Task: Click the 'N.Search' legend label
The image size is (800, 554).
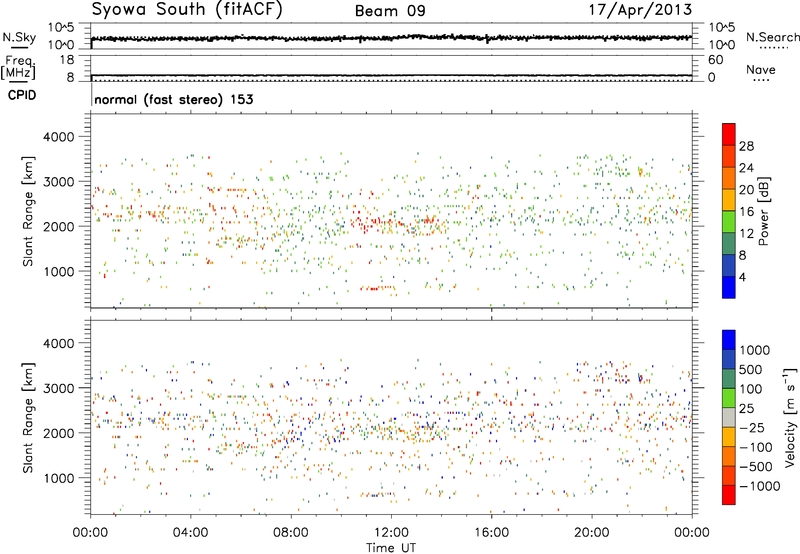Action: (x=772, y=37)
